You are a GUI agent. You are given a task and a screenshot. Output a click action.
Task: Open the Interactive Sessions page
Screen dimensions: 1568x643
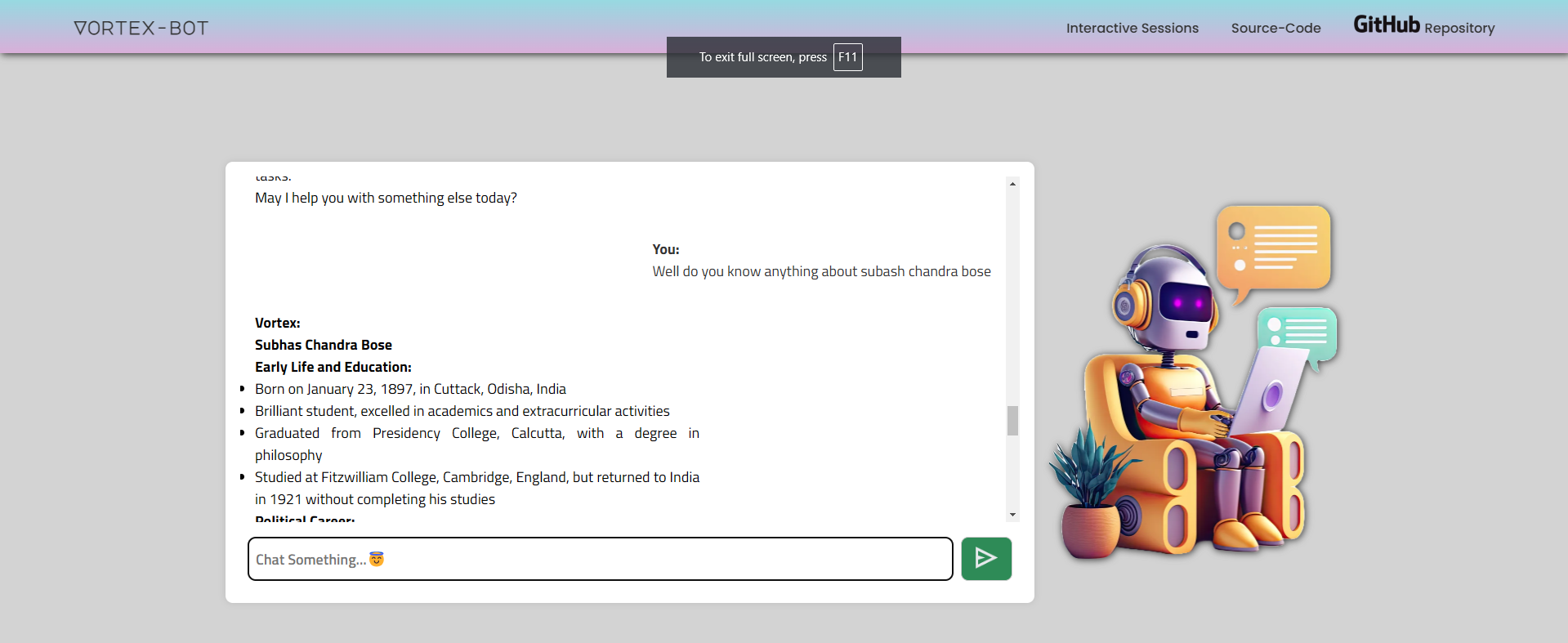pyautogui.click(x=1132, y=28)
